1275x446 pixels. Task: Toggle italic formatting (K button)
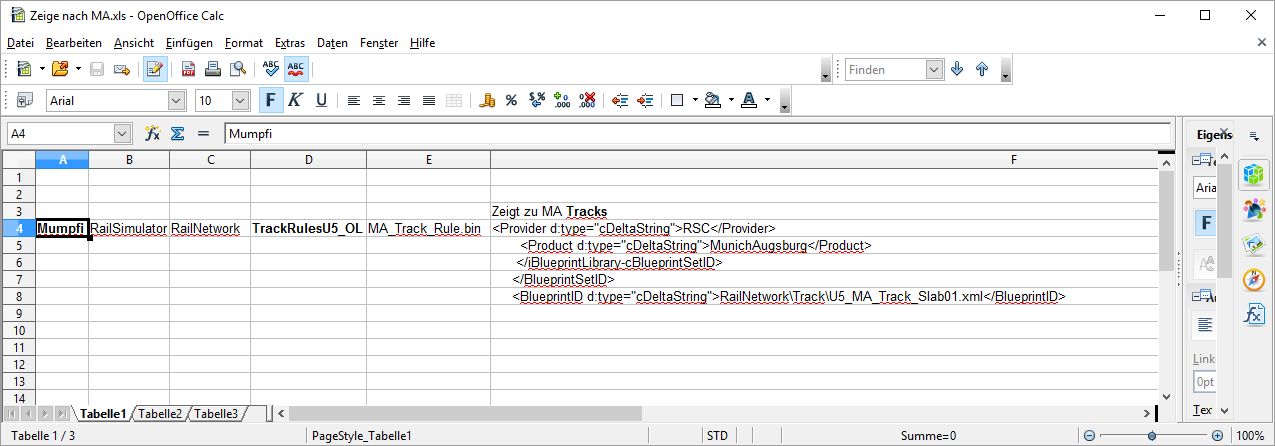pos(295,100)
